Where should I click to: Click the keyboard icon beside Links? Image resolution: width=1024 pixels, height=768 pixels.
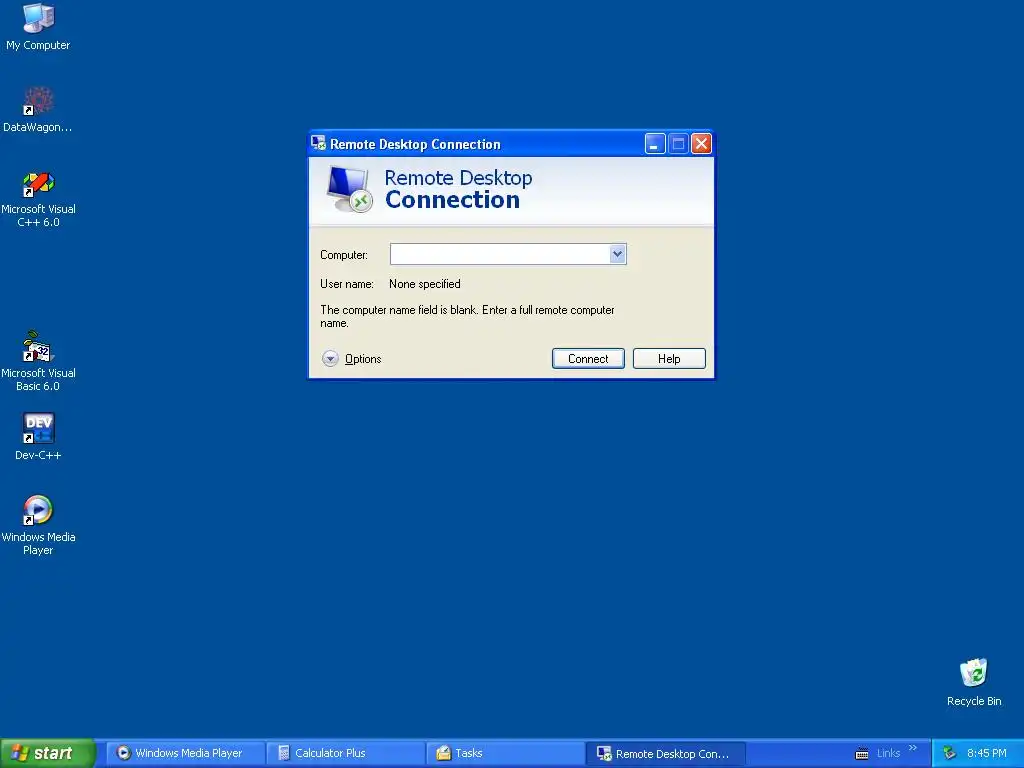coord(862,754)
